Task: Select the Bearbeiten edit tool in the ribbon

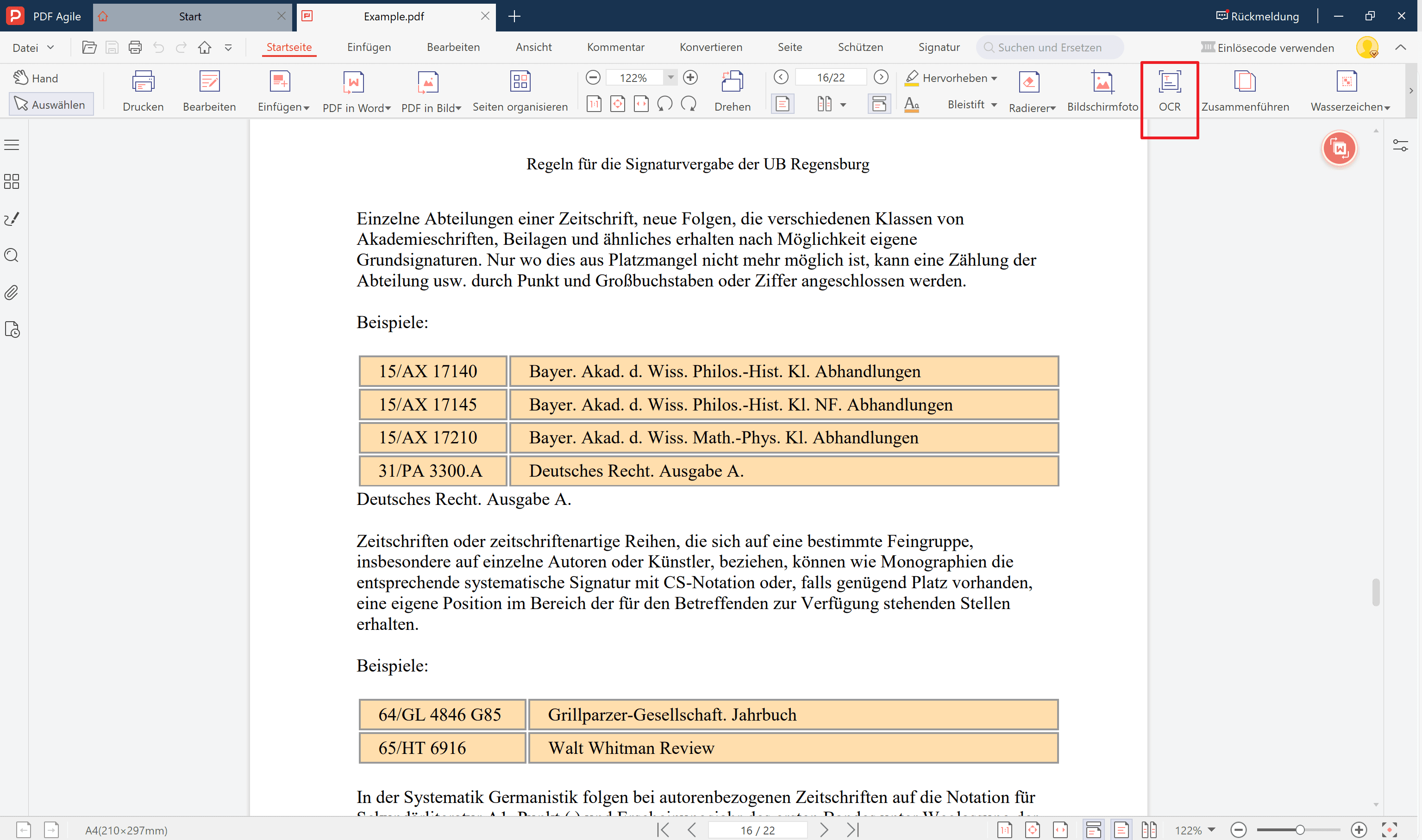Action: (x=209, y=91)
